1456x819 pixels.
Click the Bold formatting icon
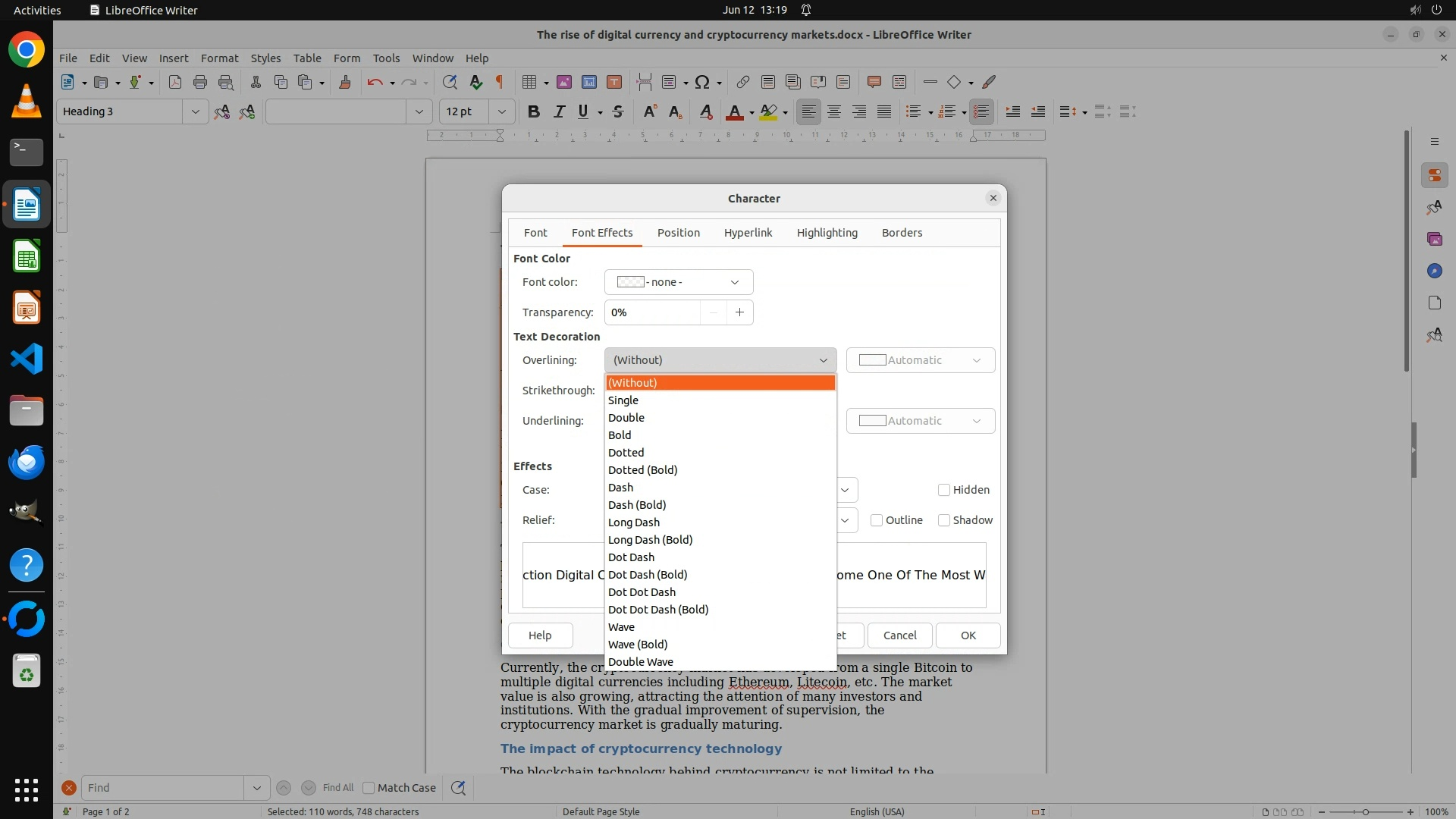click(534, 112)
